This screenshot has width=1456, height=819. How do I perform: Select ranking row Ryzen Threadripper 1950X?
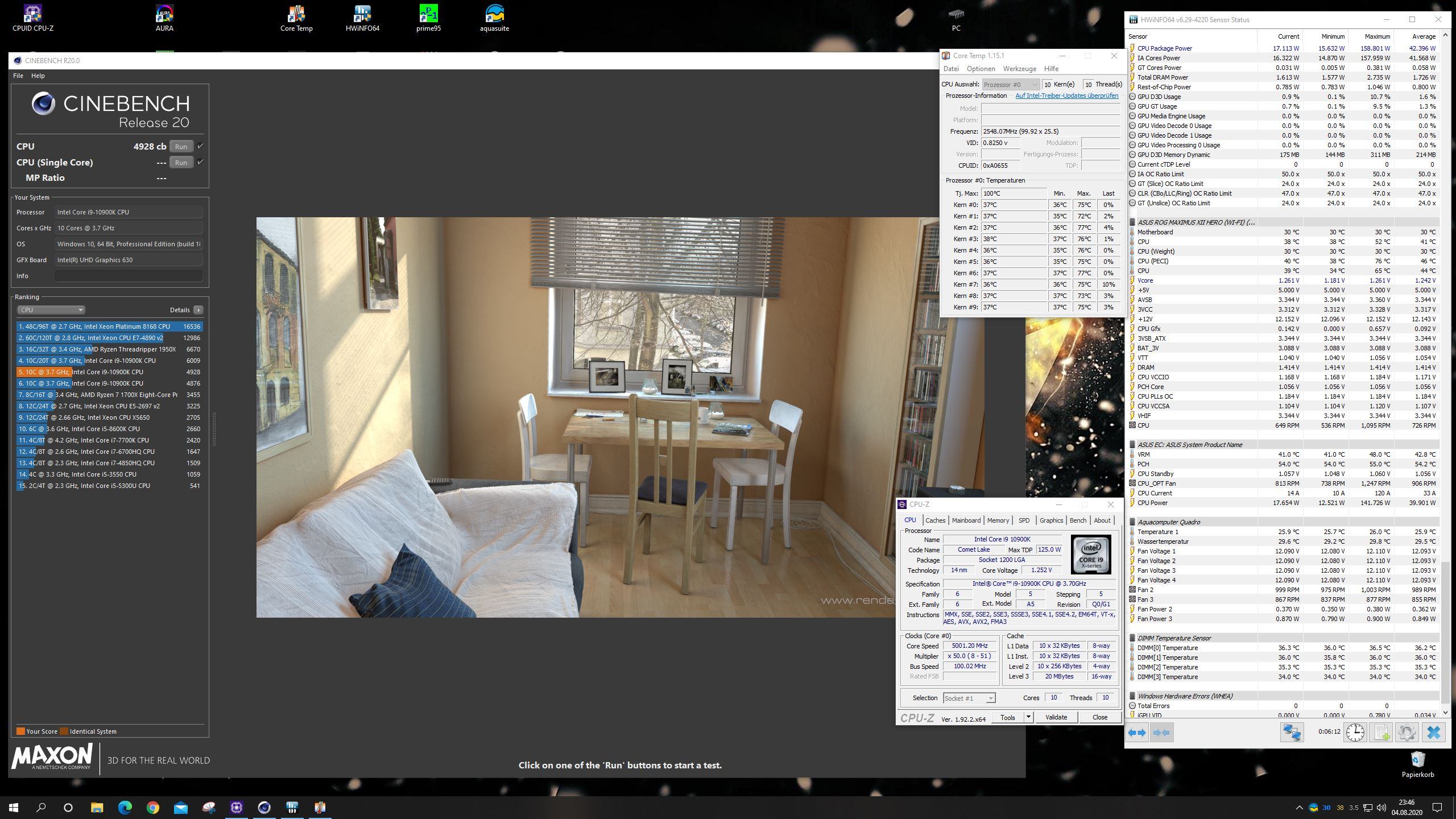click(x=109, y=349)
